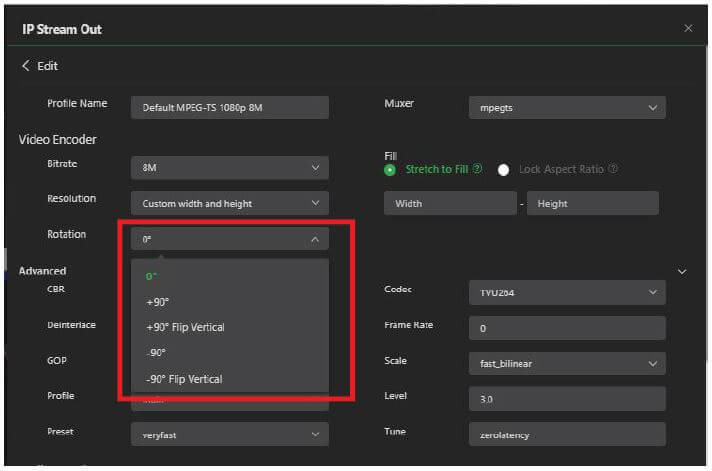Collapse the Rotation dropdown
The image size is (712, 471).
pyautogui.click(x=230, y=239)
